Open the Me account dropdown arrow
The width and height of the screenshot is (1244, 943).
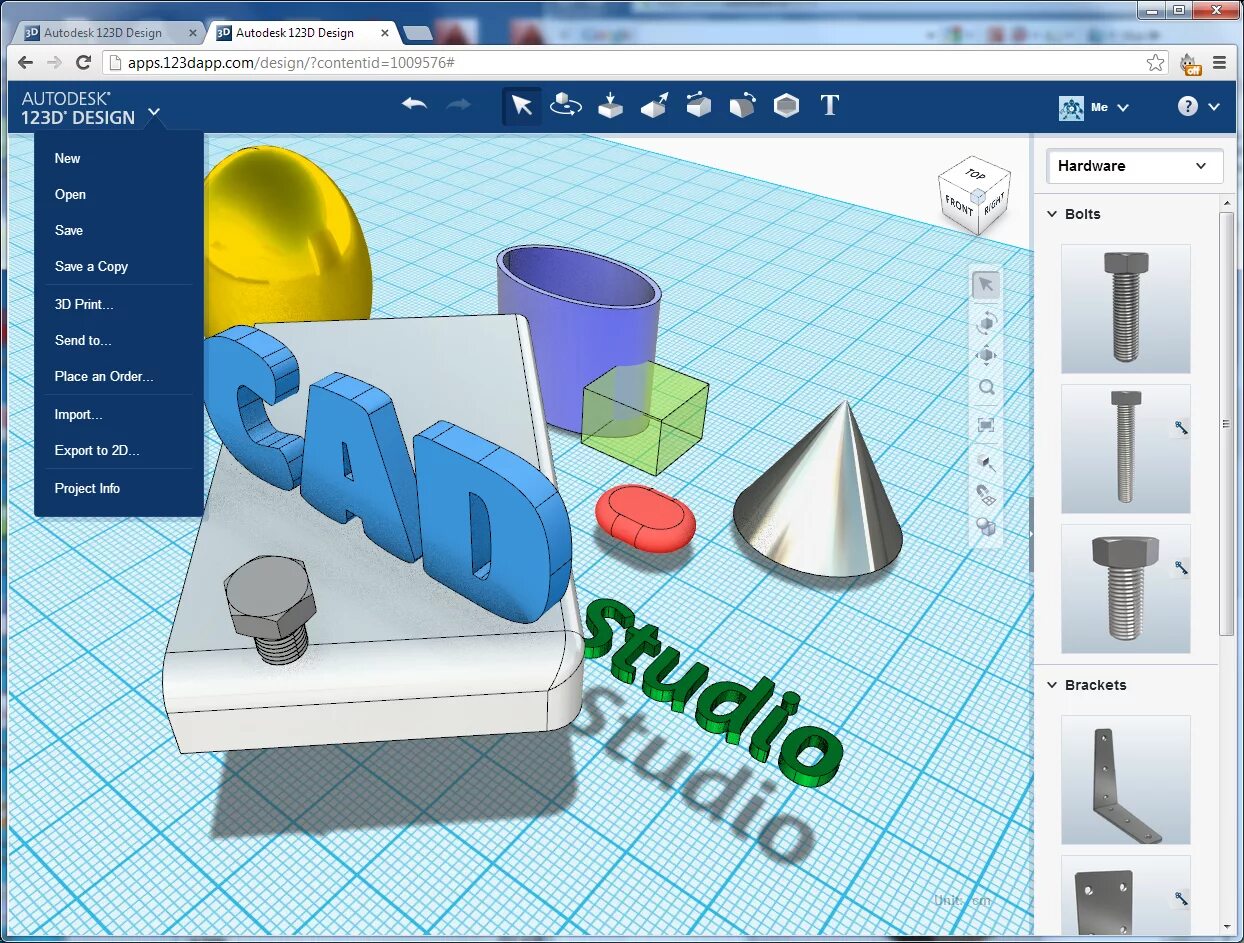[x=1123, y=107]
